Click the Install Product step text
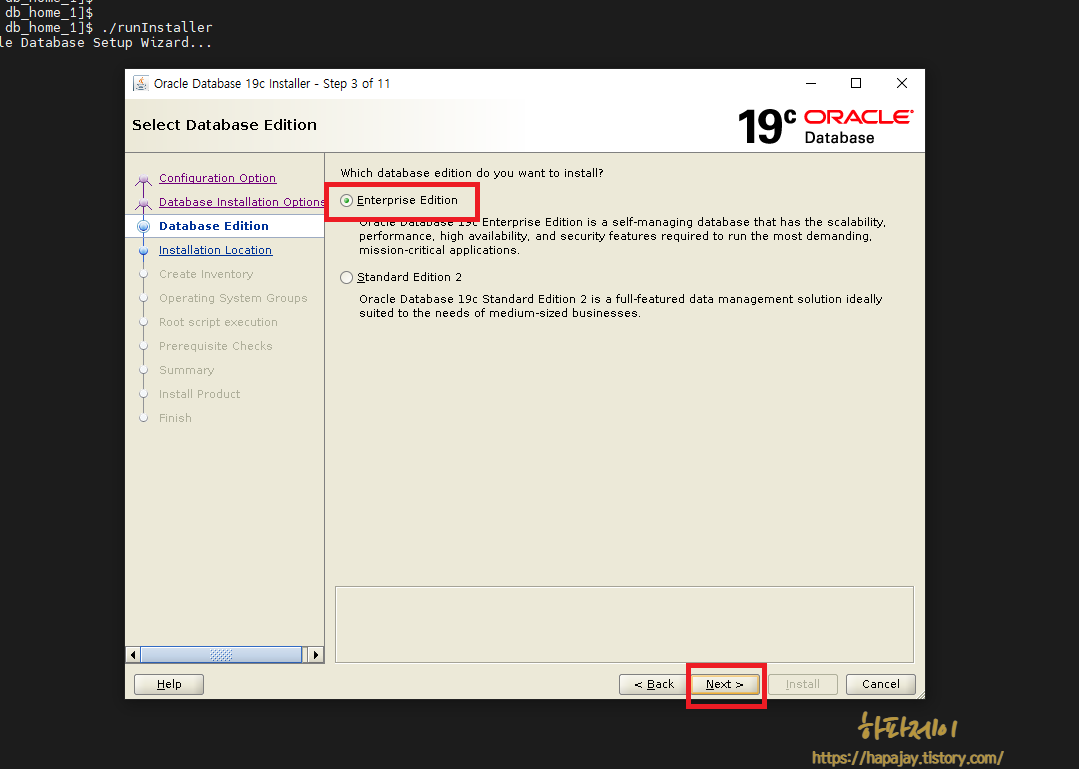Viewport: 1079px width, 769px height. [200, 394]
